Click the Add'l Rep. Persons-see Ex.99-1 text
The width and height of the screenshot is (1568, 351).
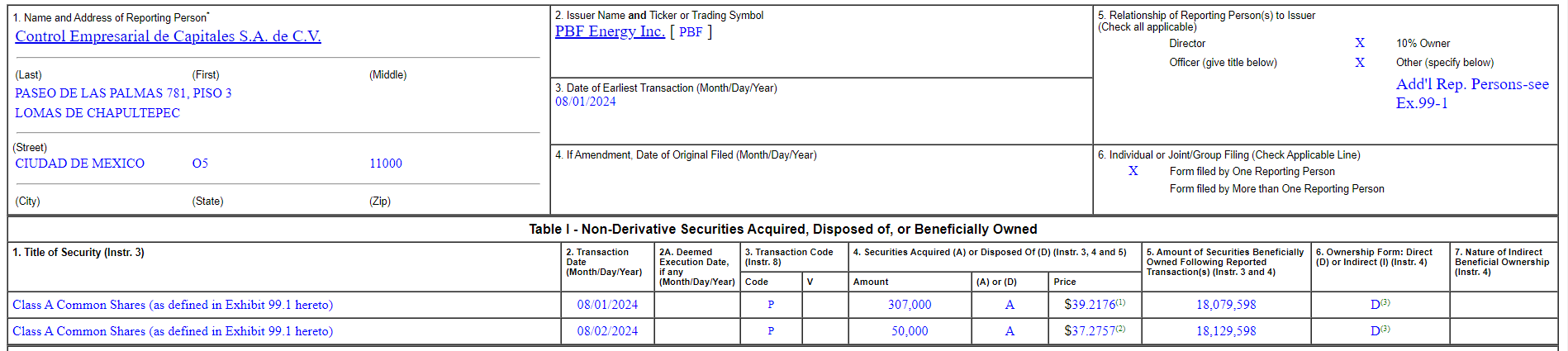pyautogui.click(x=1471, y=93)
